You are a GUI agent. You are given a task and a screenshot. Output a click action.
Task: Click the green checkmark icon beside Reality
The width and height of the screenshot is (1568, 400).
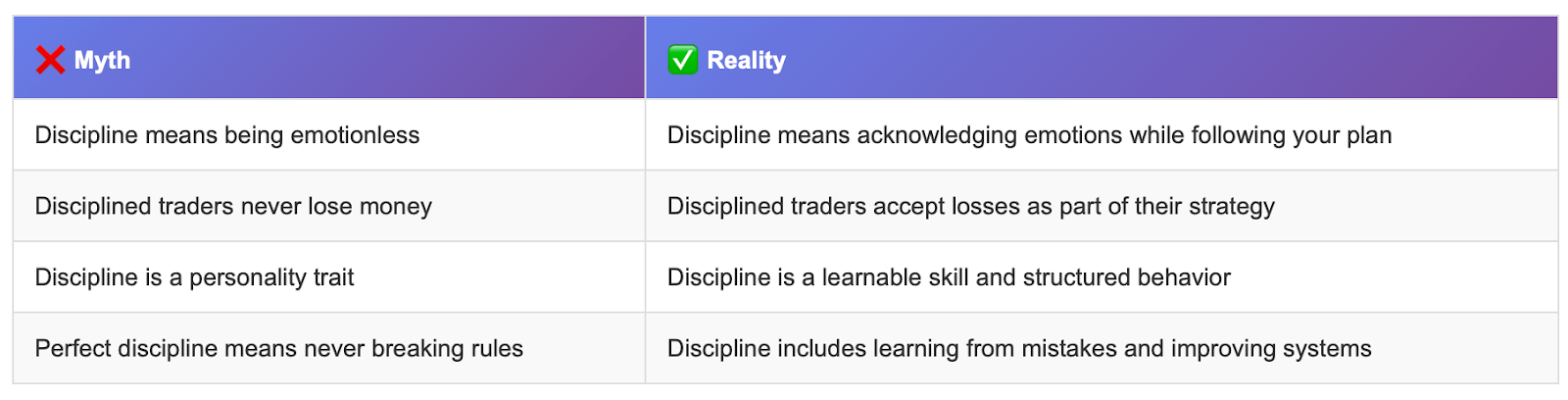pos(682,60)
